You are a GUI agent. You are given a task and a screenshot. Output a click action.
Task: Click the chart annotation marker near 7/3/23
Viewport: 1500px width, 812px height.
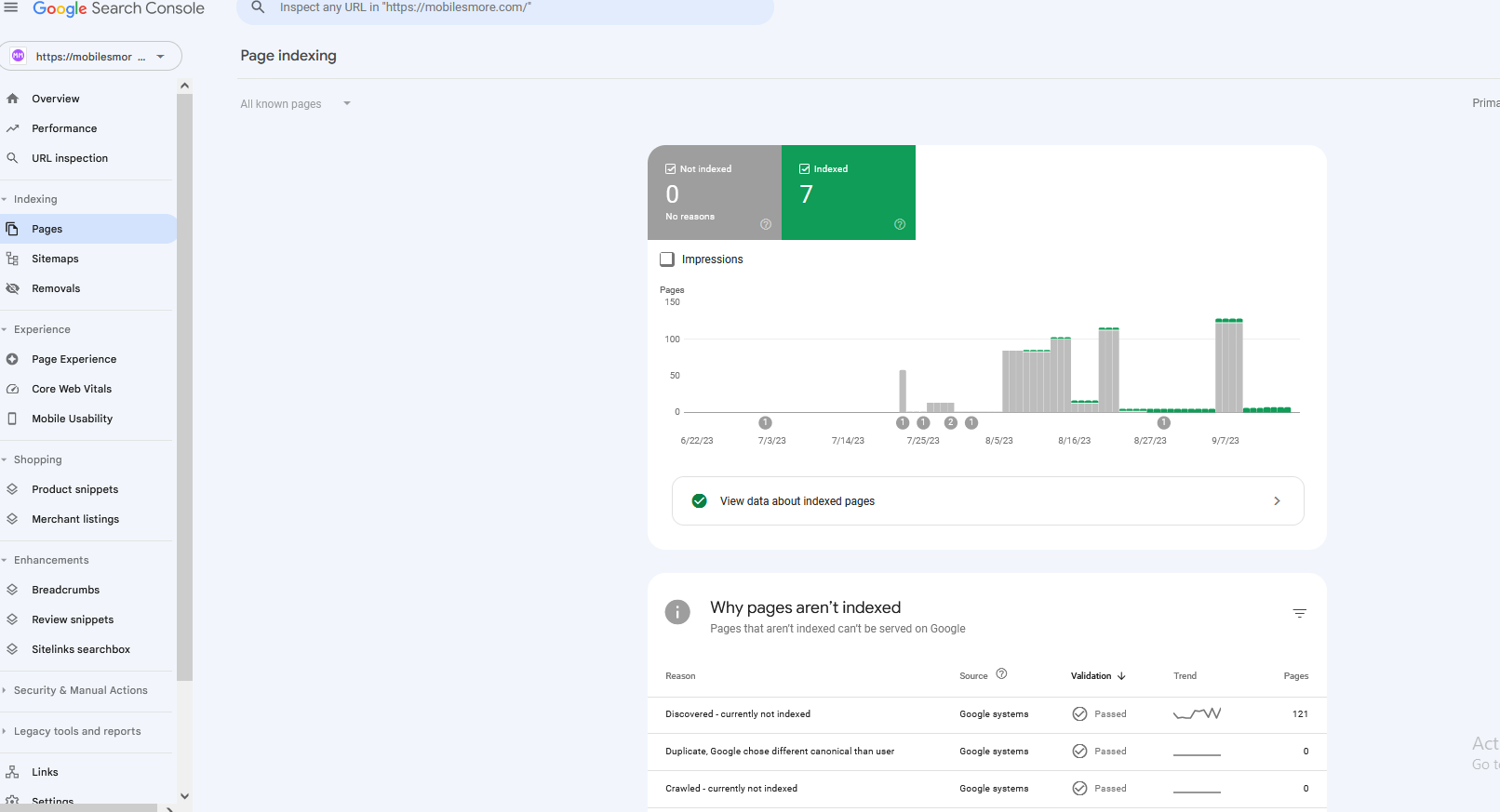765,422
